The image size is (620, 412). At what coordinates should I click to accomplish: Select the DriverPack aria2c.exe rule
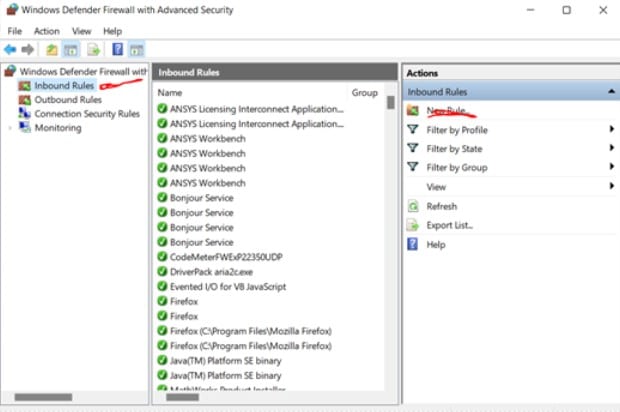click(x=211, y=272)
